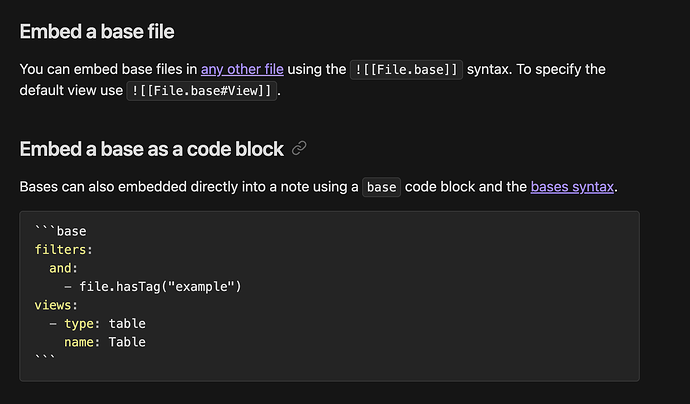Image resolution: width=690 pixels, height=404 pixels.
Task: Click the "Embed a base file" heading
Action: click(97, 32)
